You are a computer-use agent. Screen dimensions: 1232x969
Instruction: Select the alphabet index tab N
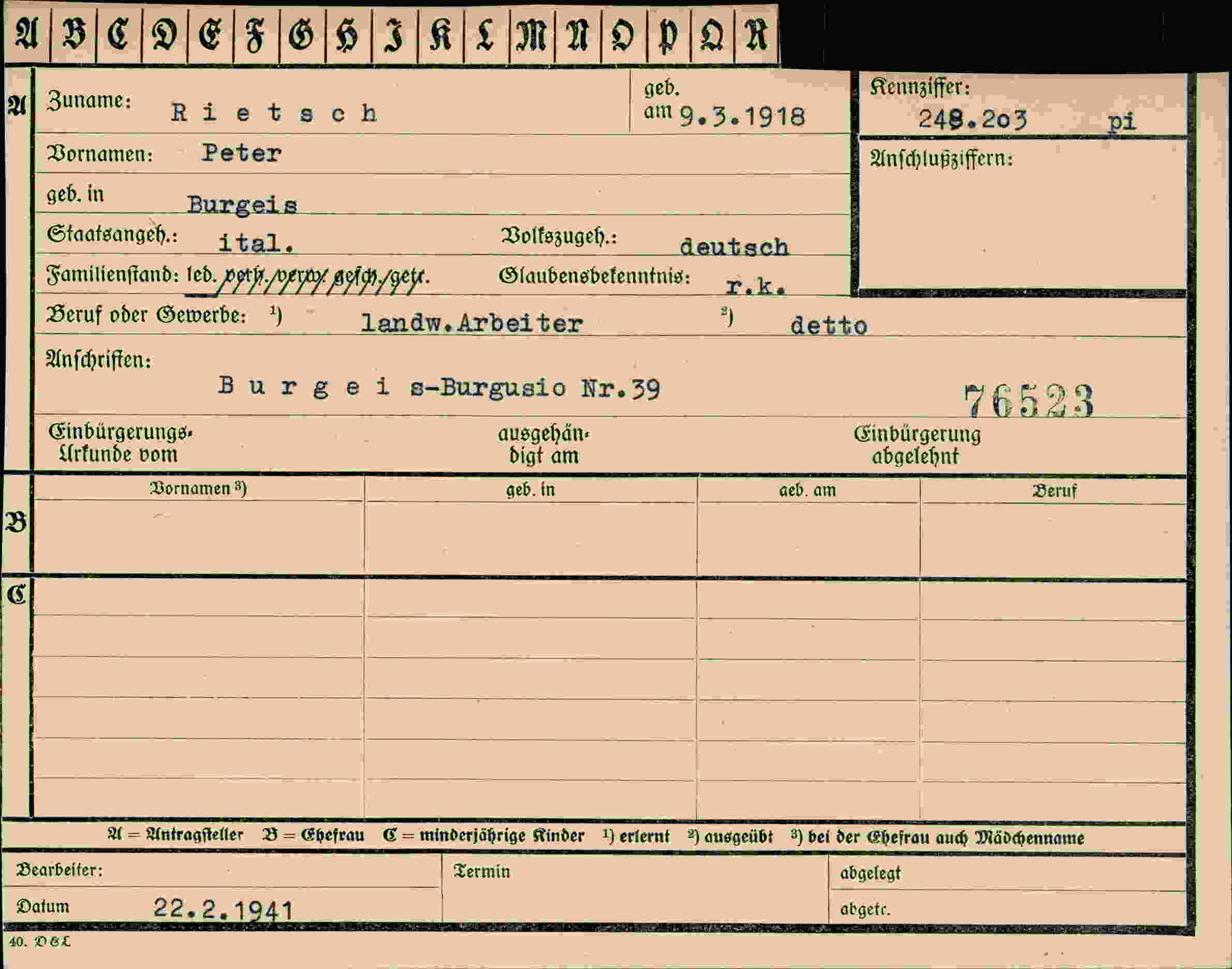click(577, 35)
